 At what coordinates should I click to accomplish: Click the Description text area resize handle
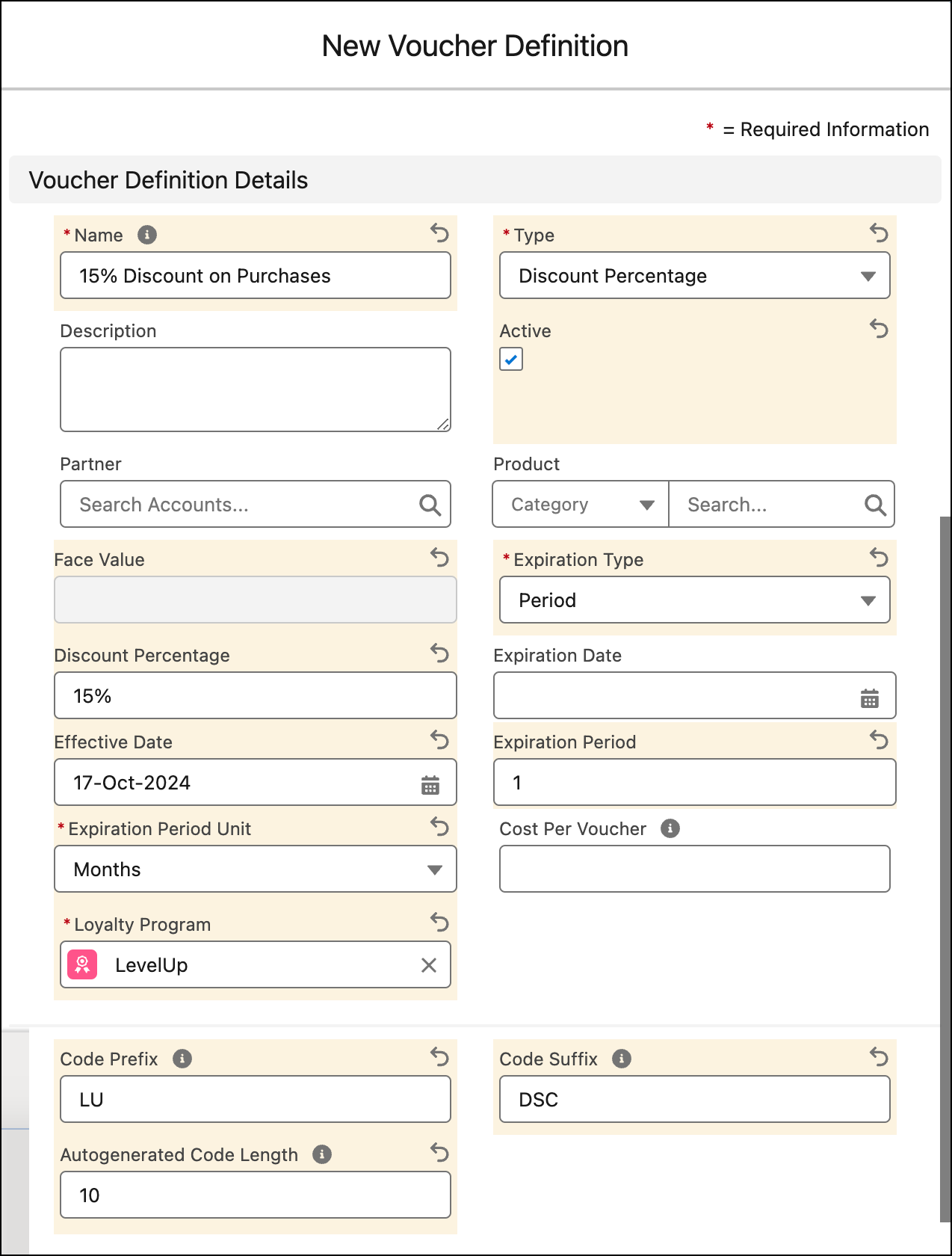[x=444, y=425]
